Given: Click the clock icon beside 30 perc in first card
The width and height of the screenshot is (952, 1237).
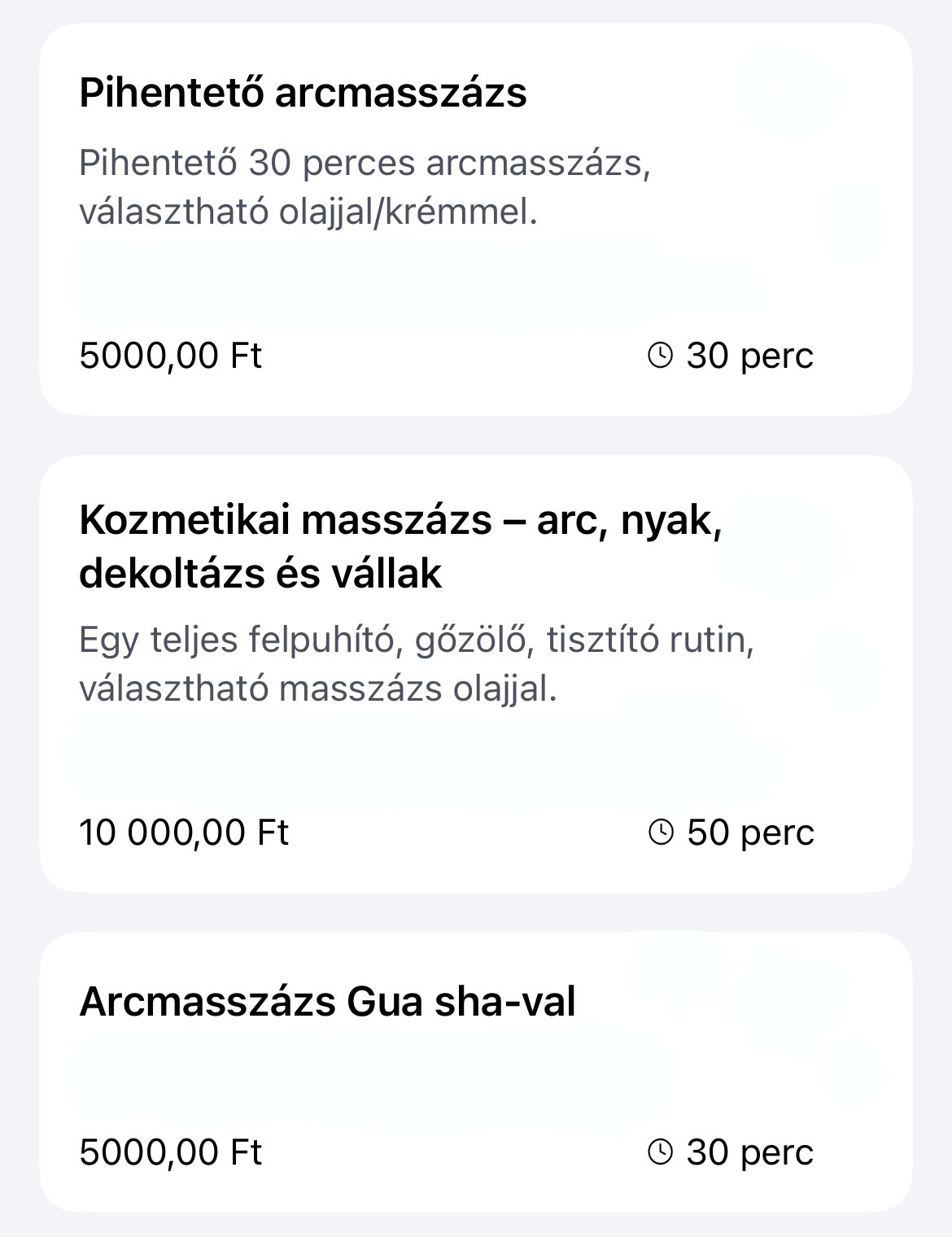Looking at the screenshot, I should pyautogui.click(x=660, y=355).
